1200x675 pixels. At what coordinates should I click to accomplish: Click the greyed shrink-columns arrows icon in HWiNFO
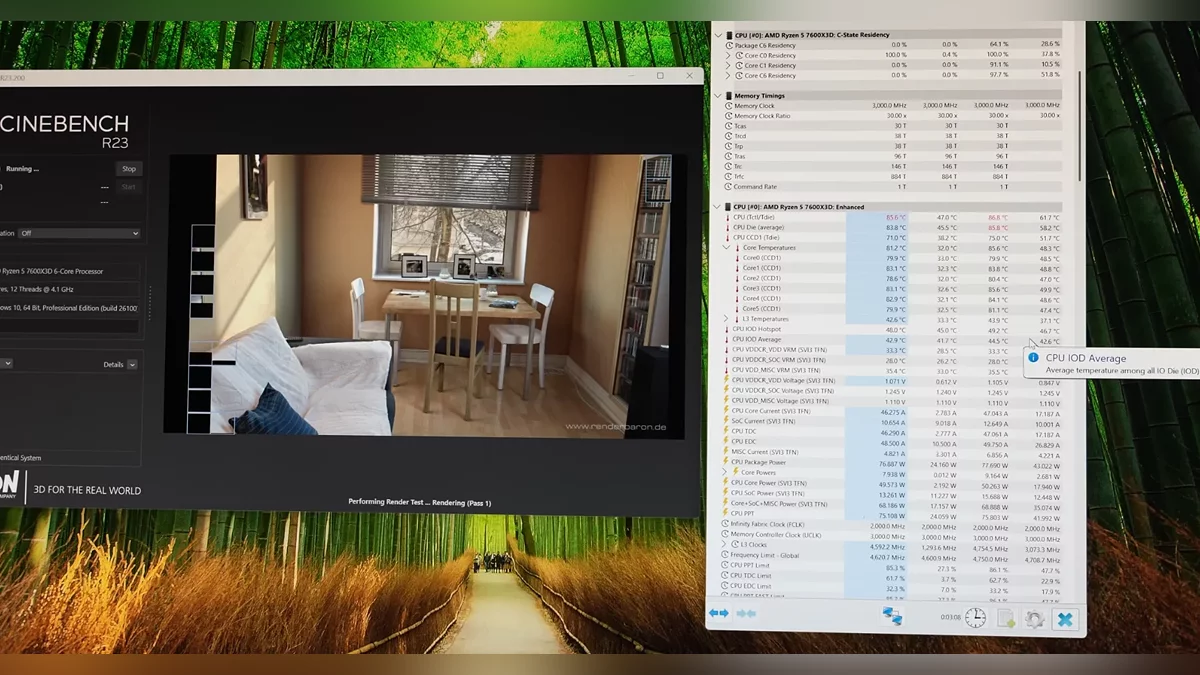[746, 613]
